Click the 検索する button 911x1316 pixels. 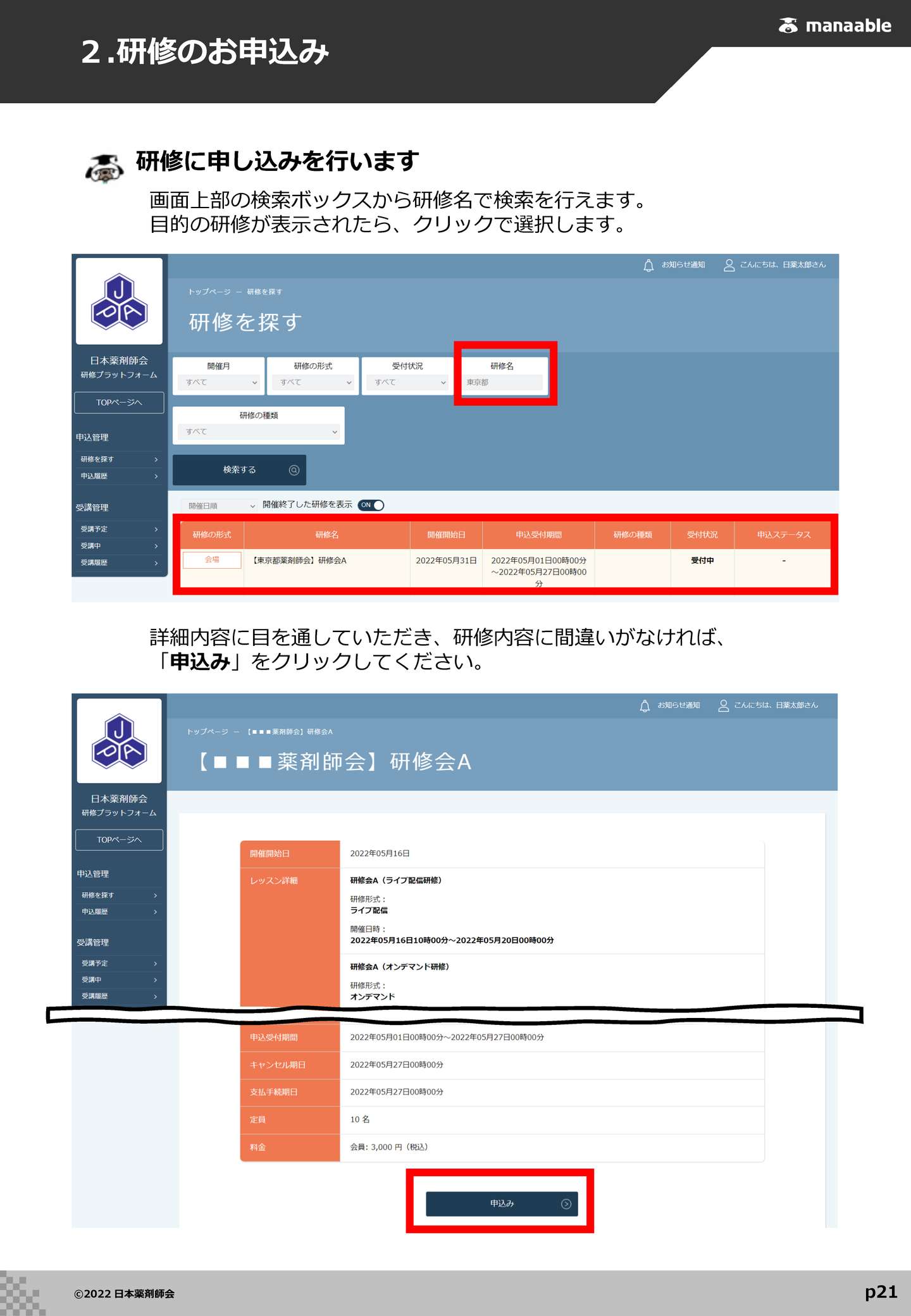(x=239, y=470)
